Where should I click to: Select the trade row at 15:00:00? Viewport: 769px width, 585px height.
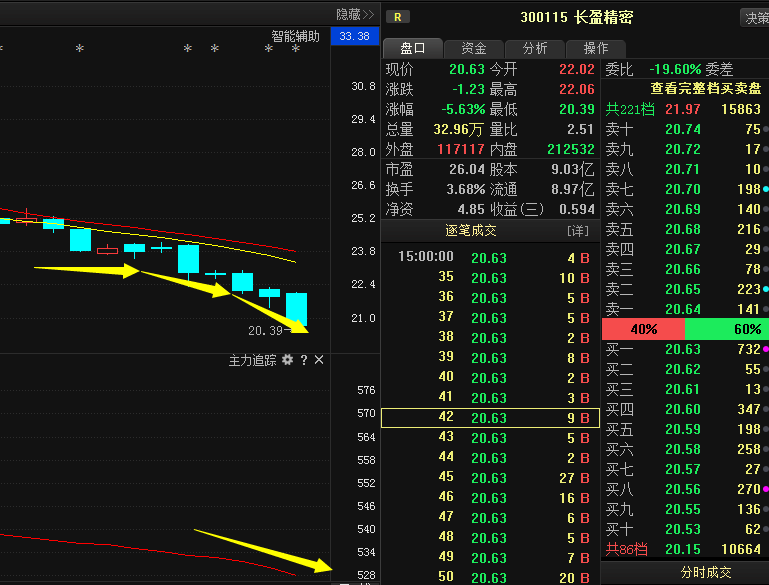(490, 257)
